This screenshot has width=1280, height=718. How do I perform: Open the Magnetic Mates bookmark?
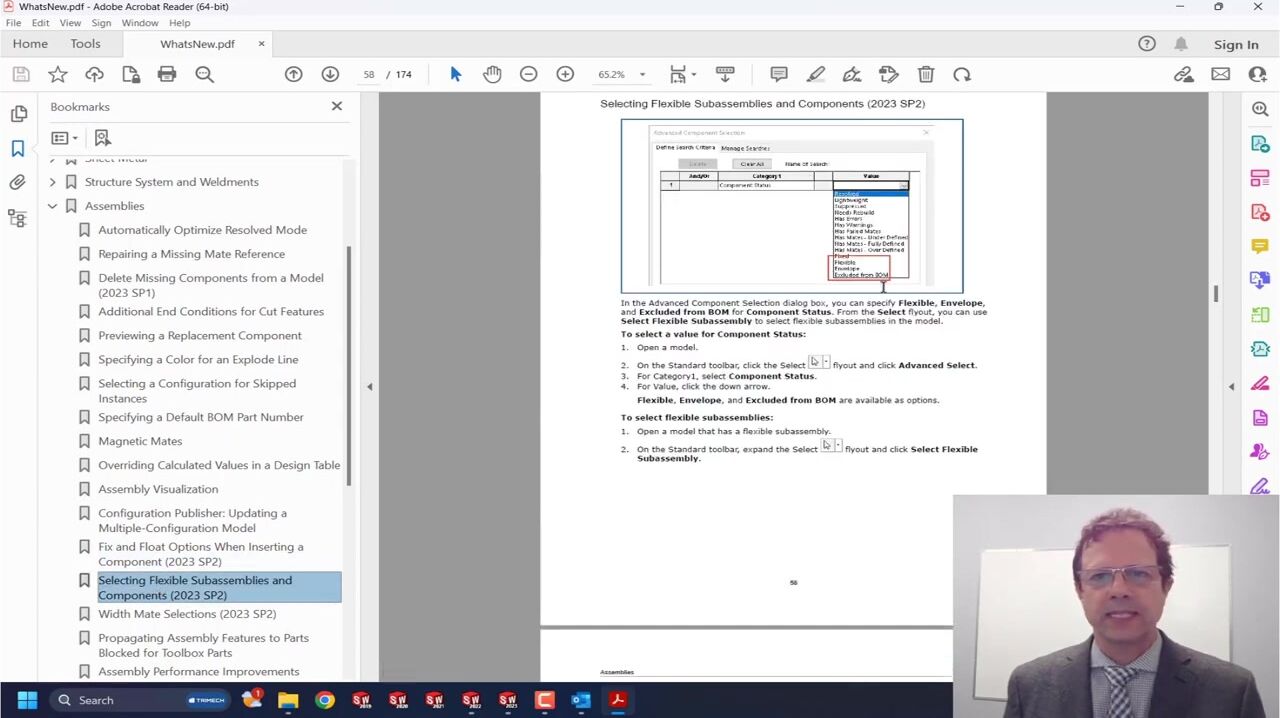140,441
